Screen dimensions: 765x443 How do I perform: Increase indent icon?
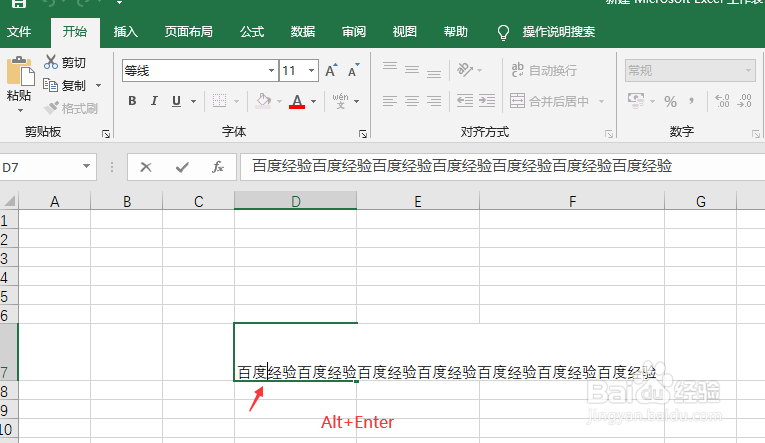point(487,101)
